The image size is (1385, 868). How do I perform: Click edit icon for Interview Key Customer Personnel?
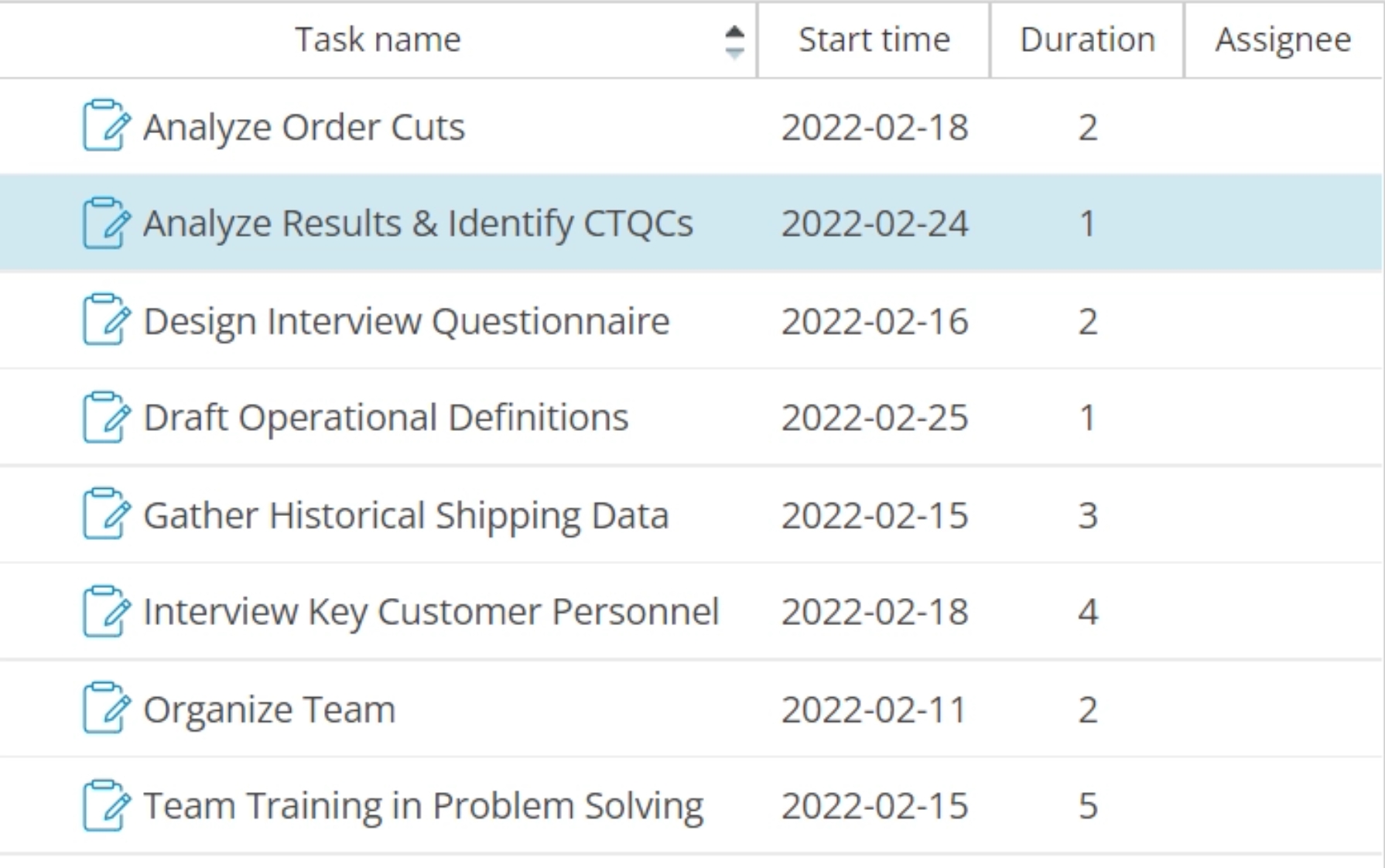coord(106,611)
